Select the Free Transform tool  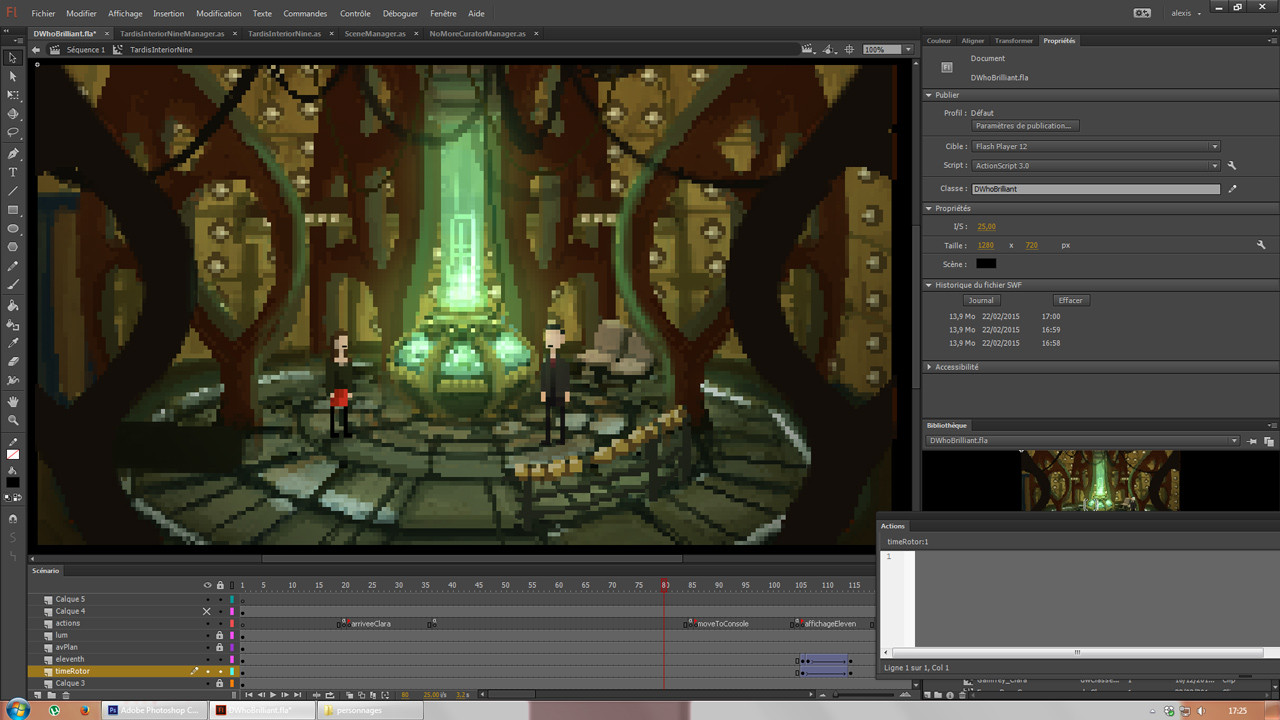(x=13, y=95)
